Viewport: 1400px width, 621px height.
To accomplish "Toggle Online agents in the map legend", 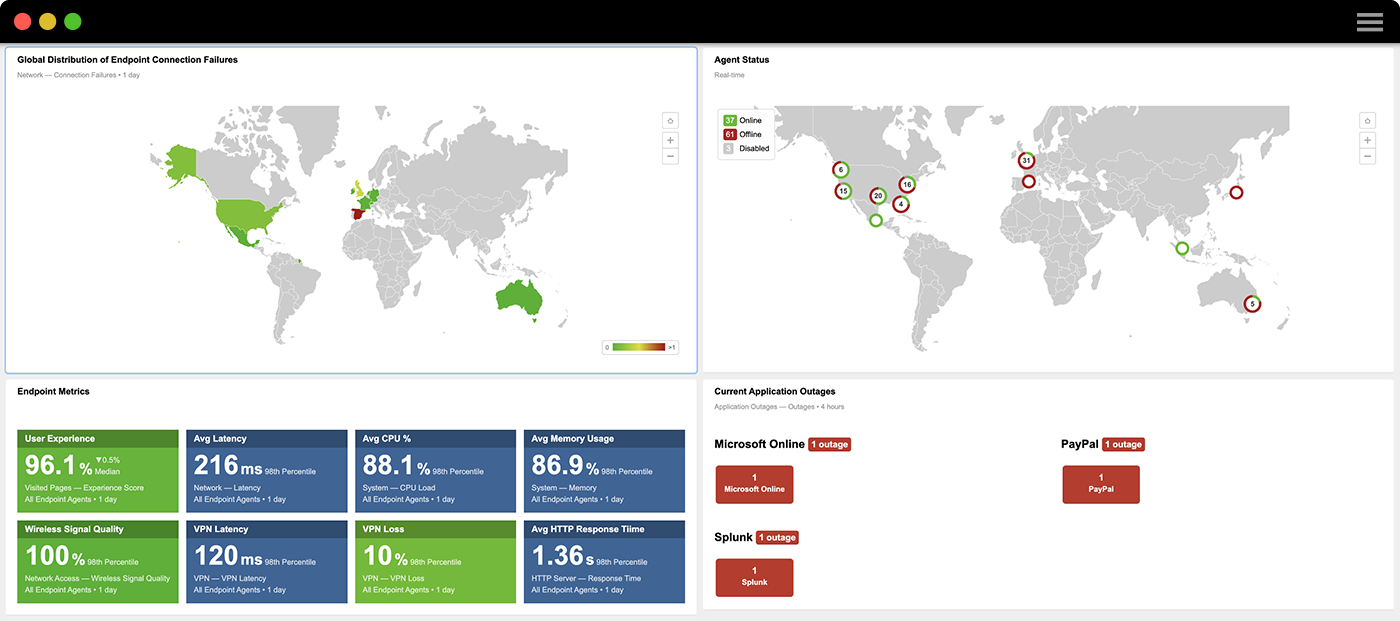I will tap(743, 121).
